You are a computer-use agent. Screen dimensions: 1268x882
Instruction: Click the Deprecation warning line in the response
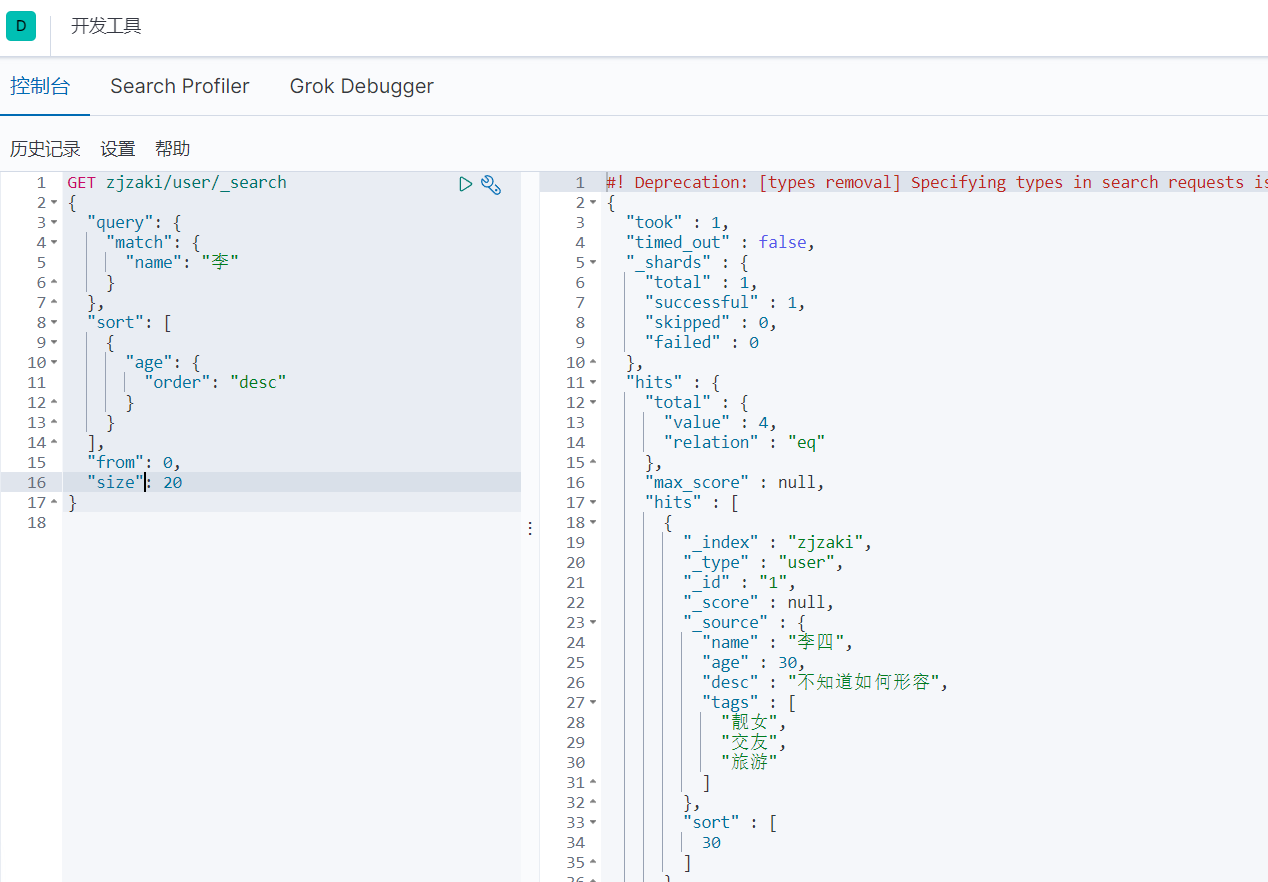click(937, 183)
